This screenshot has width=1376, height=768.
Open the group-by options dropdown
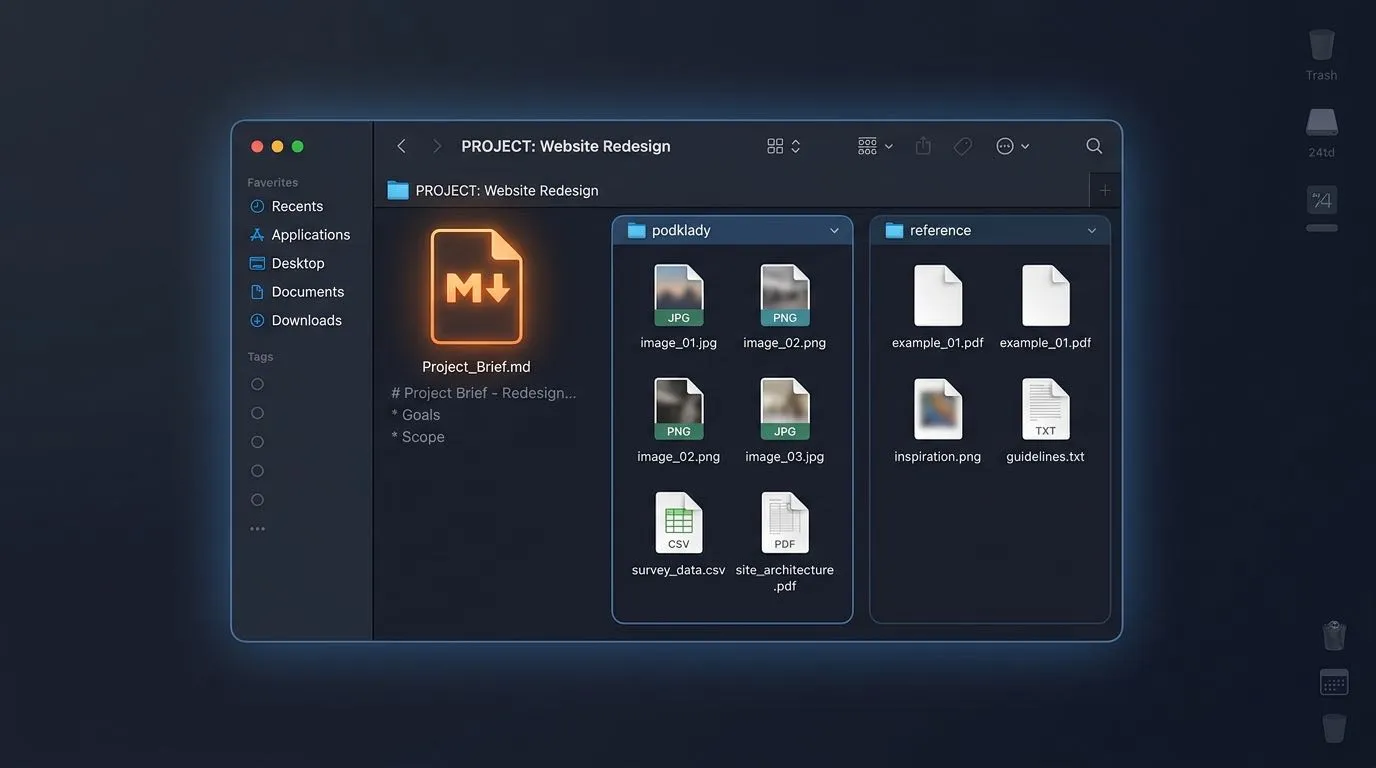pos(875,146)
